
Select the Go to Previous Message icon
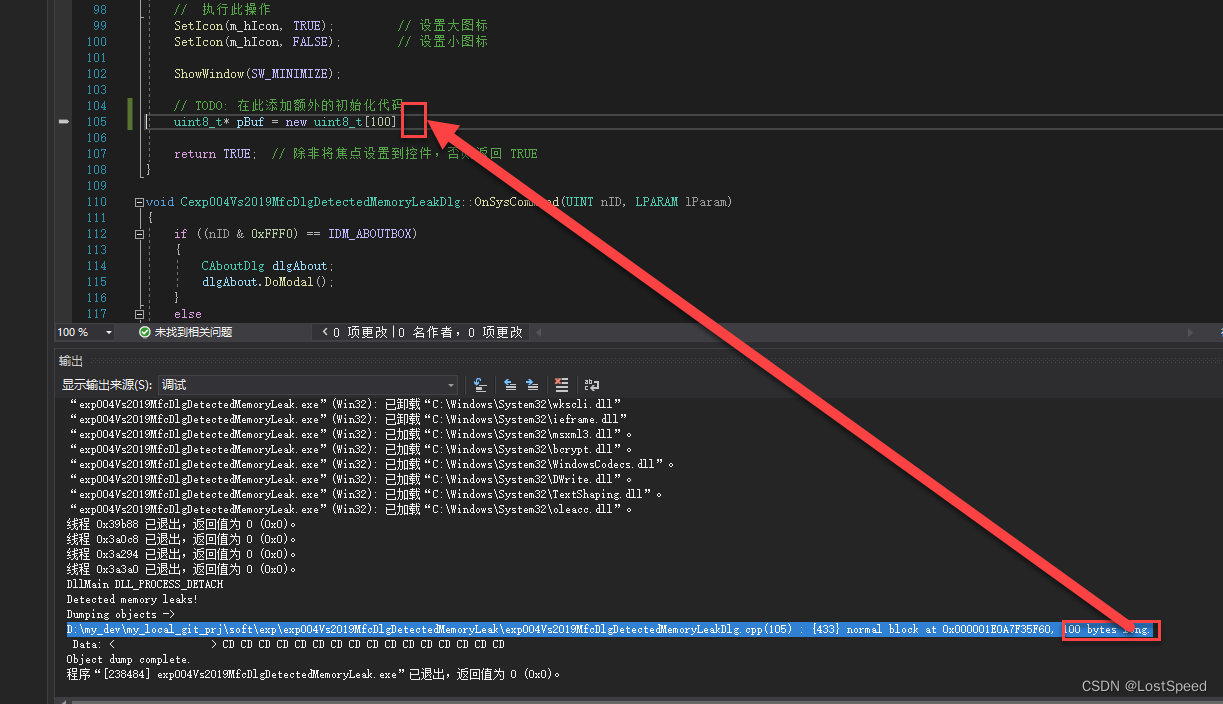(x=510, y=385)
